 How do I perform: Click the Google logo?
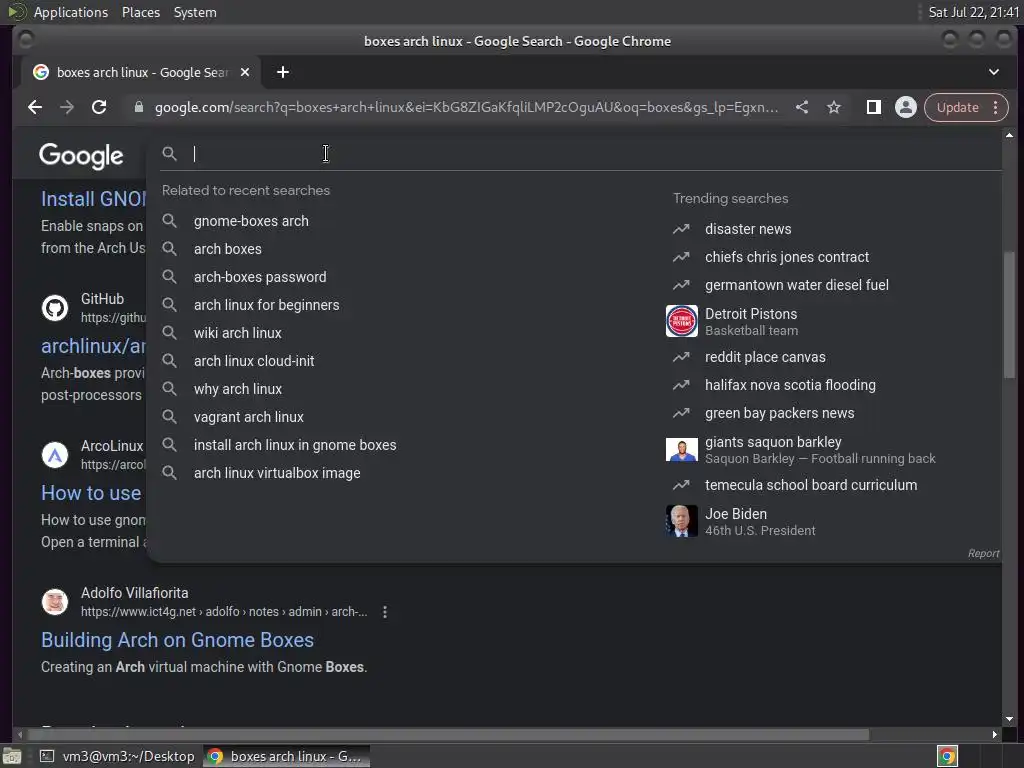[x=81, y=155]
